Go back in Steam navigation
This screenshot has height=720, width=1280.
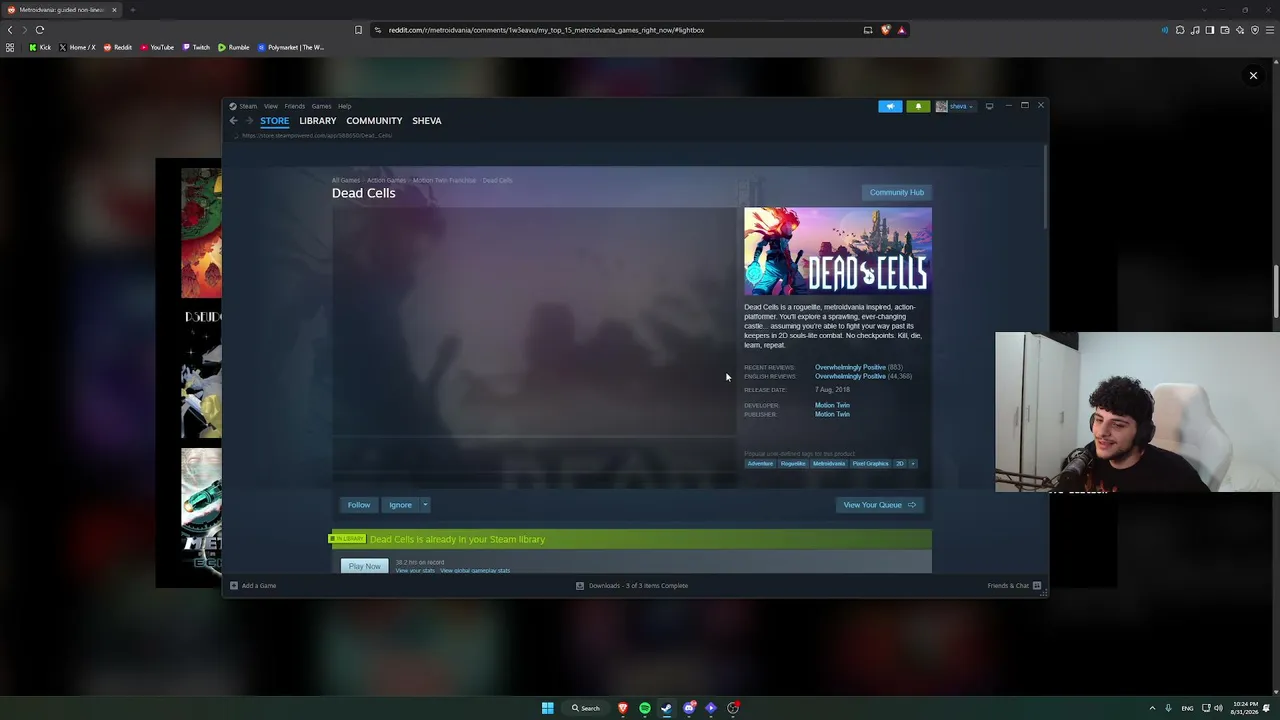234,121
